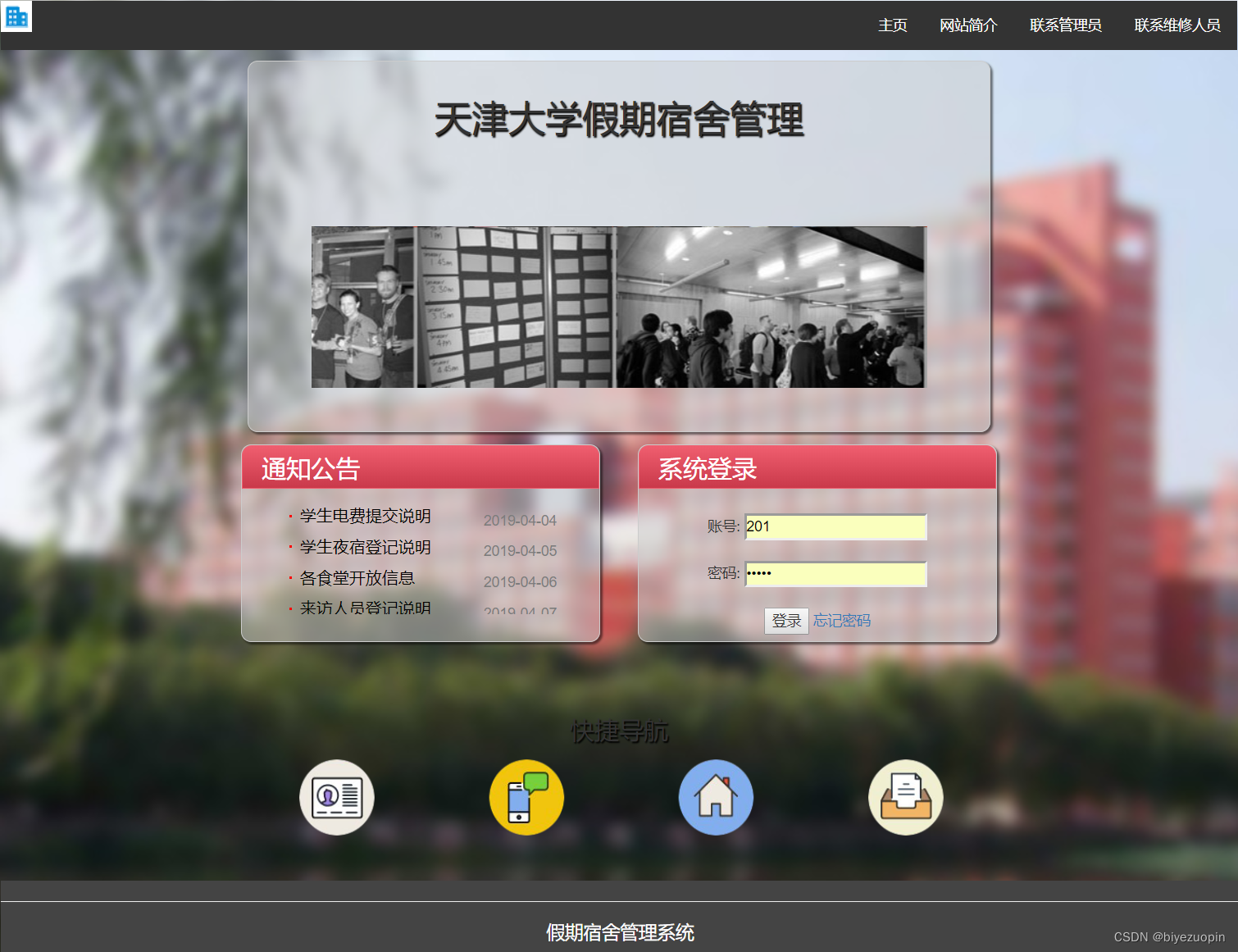Image resolution: width=1238 pixels, height=952 pixels.
Task: Click date 2019-04-06 in notices
Action: pyautogui.click(x=520, y=582)
